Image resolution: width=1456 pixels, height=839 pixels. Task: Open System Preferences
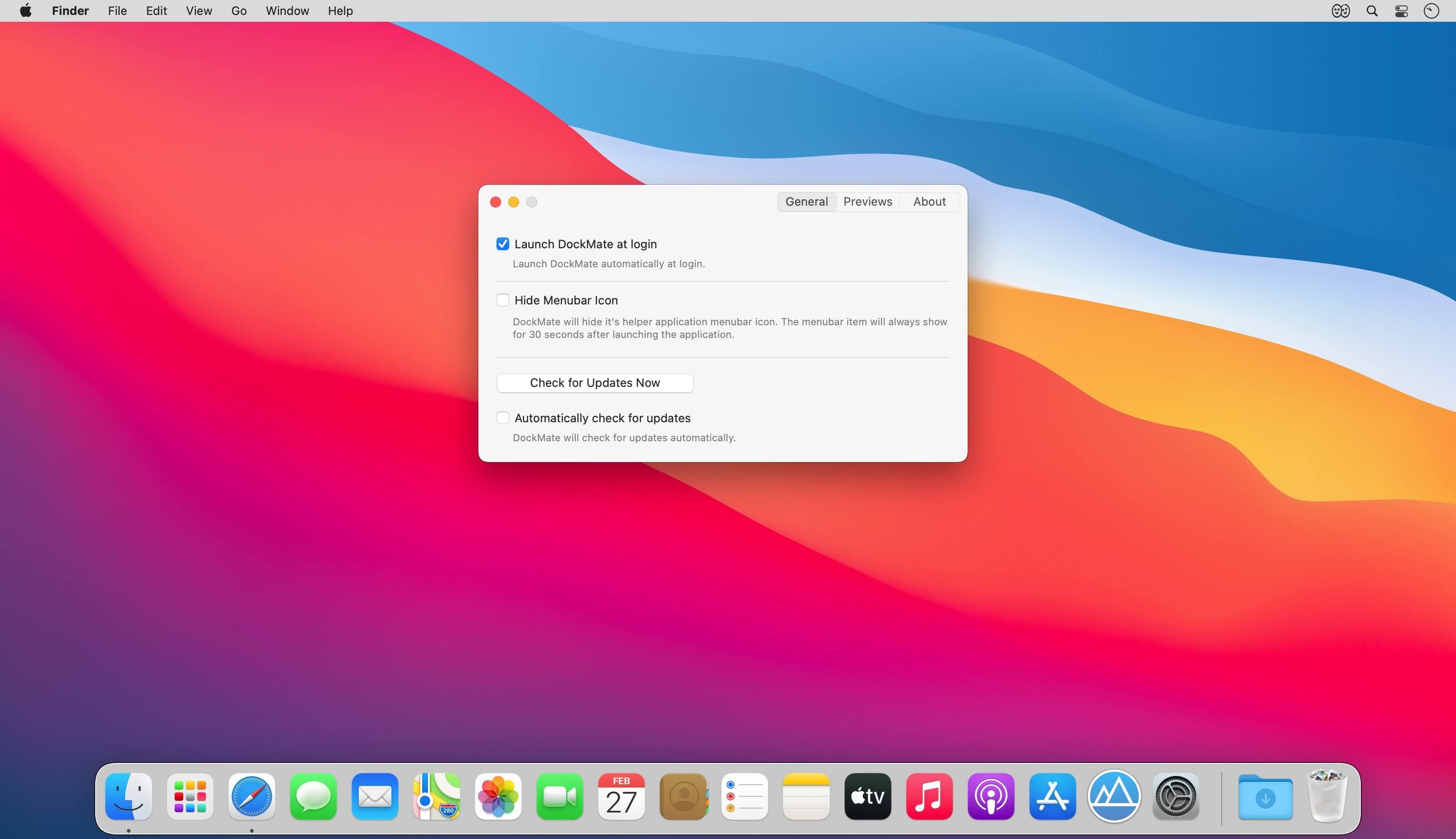pyautogui.click(x=1176, y=795)
